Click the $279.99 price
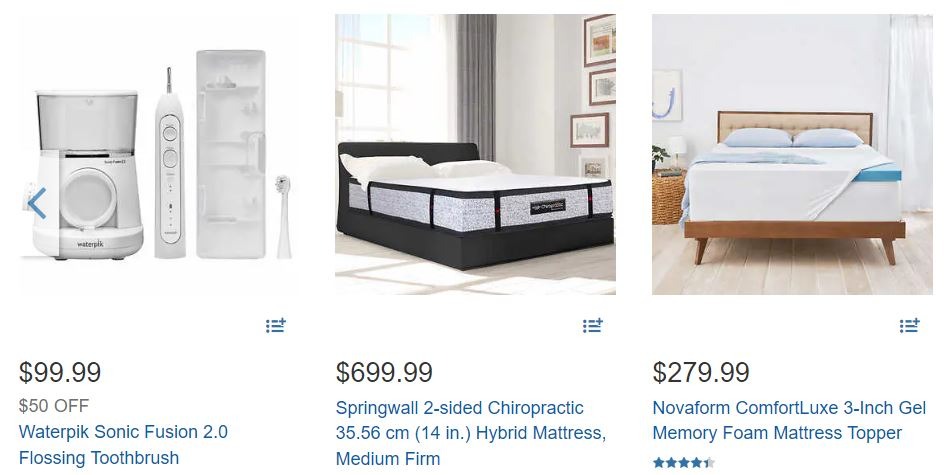 (x=701, y=372)
